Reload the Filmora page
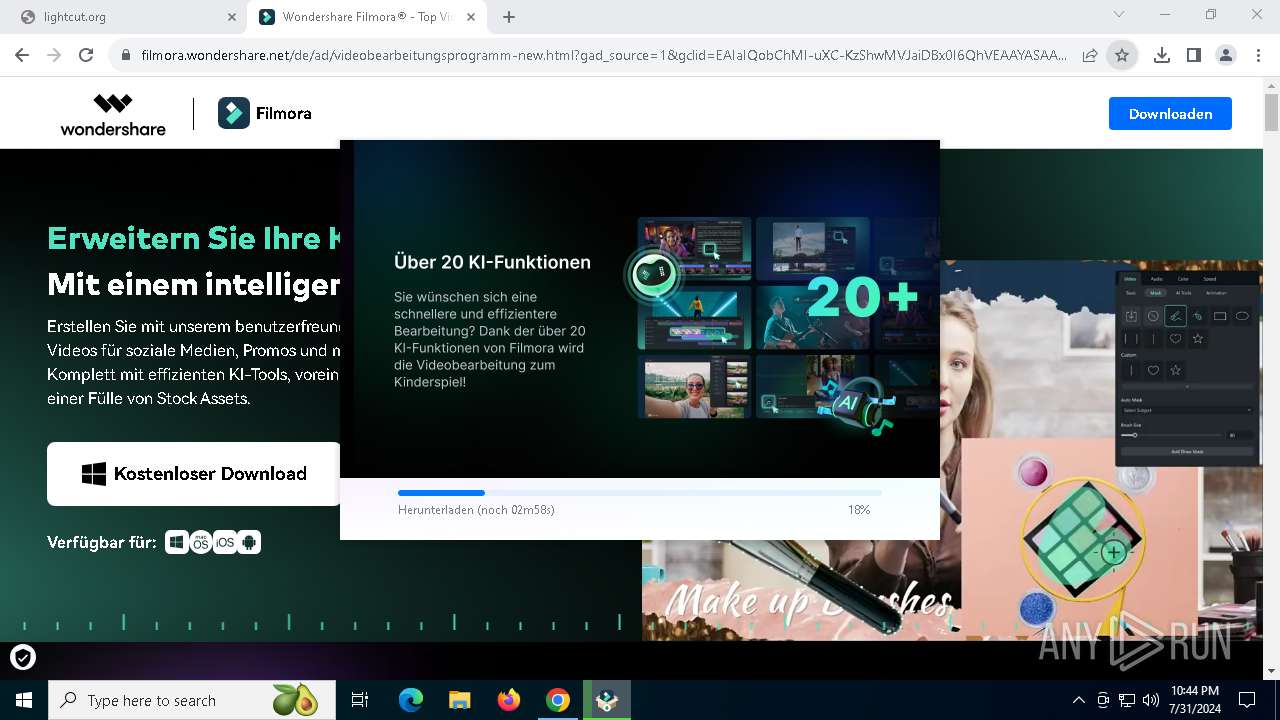 (x=86, y=55)
